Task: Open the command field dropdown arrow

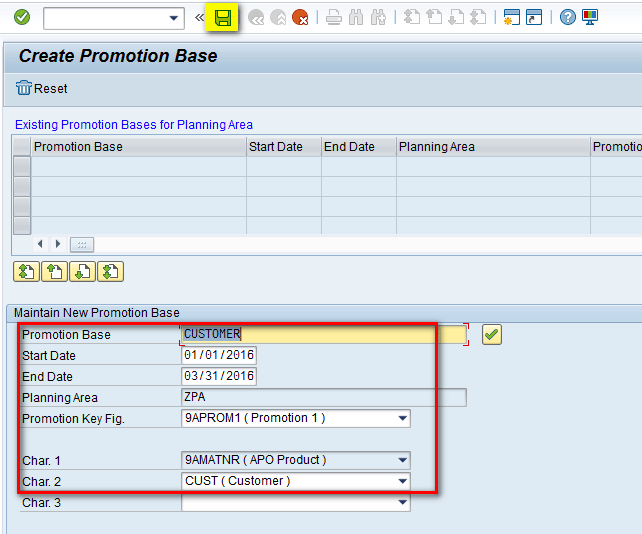Action: click(175, 18)
